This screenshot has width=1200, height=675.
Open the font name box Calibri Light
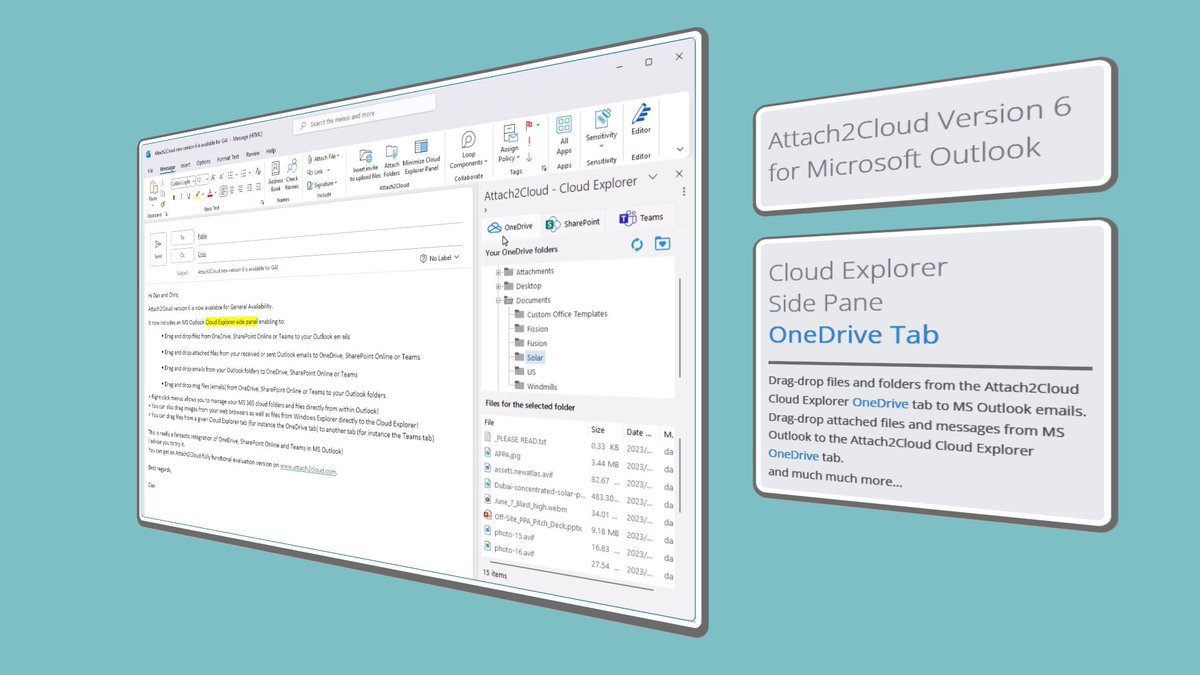pos(182,184)
